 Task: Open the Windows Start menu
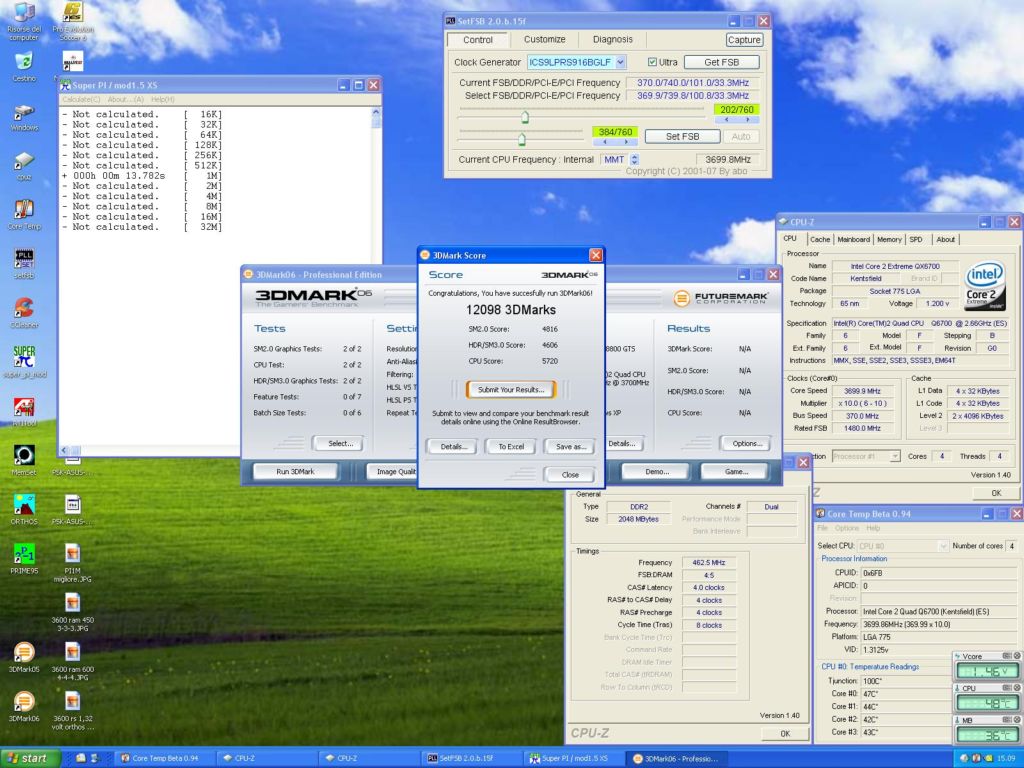30,758
